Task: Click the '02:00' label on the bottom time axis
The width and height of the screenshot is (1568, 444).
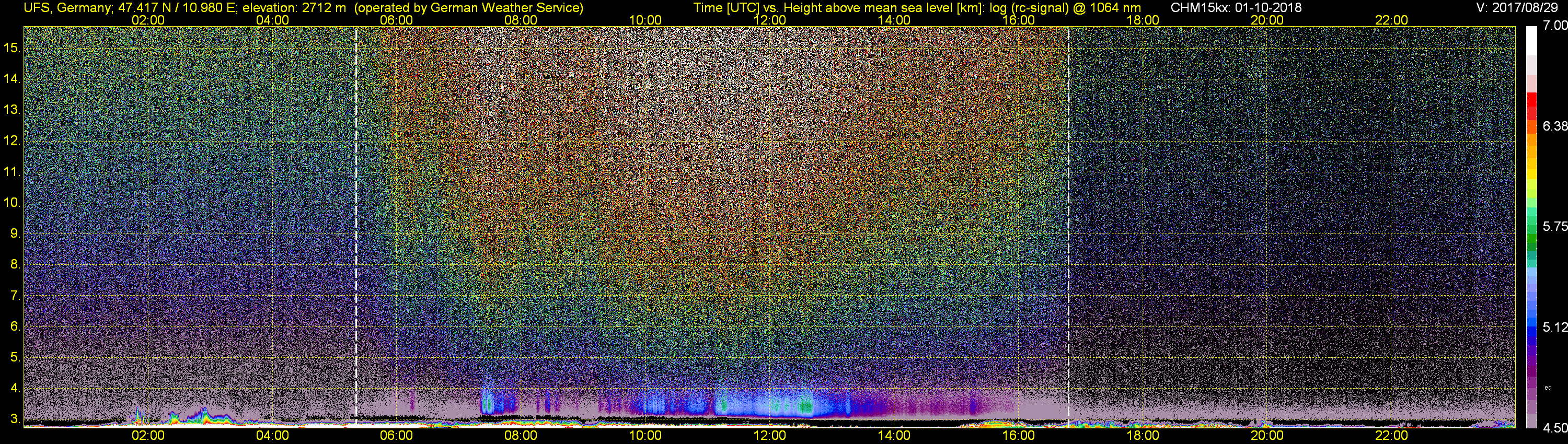Action: tap(148, 436)
